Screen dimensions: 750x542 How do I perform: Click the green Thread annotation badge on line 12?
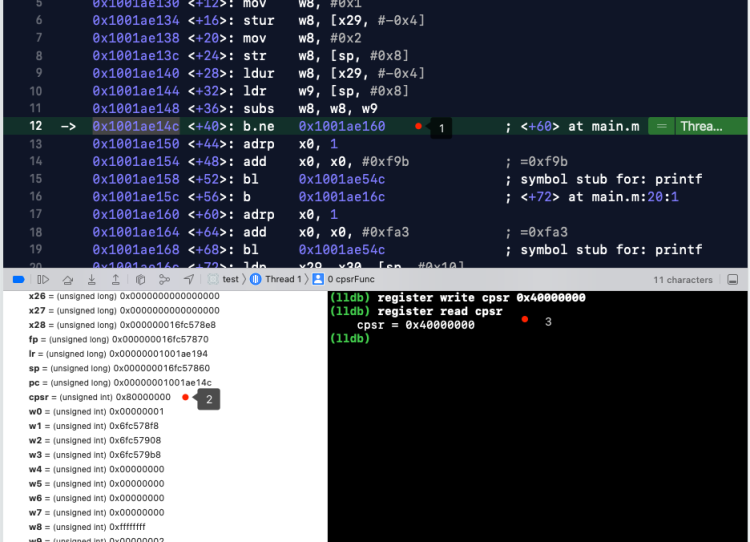(699, 126)
